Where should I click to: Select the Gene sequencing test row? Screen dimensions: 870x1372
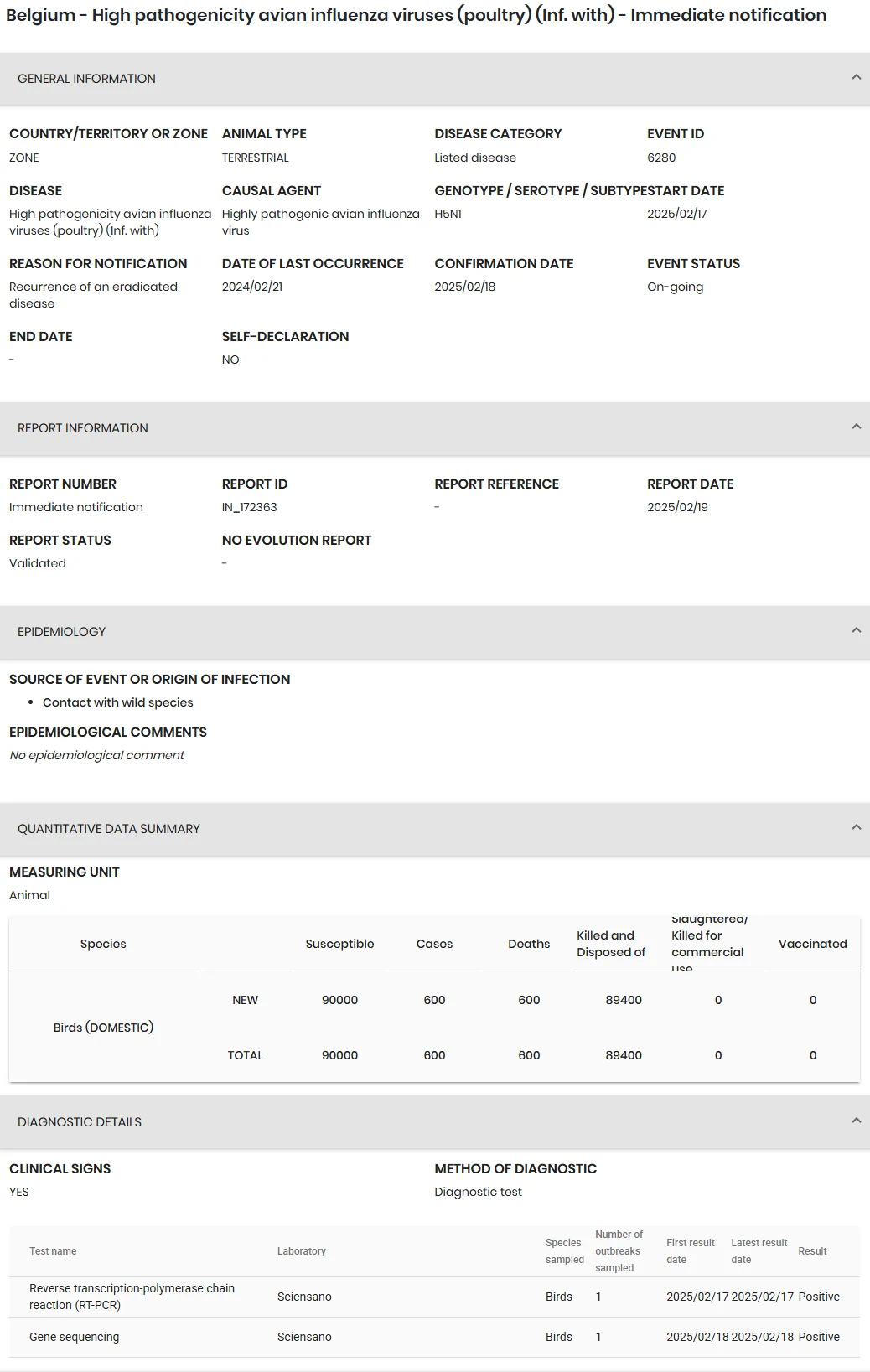coord(434,1337)
